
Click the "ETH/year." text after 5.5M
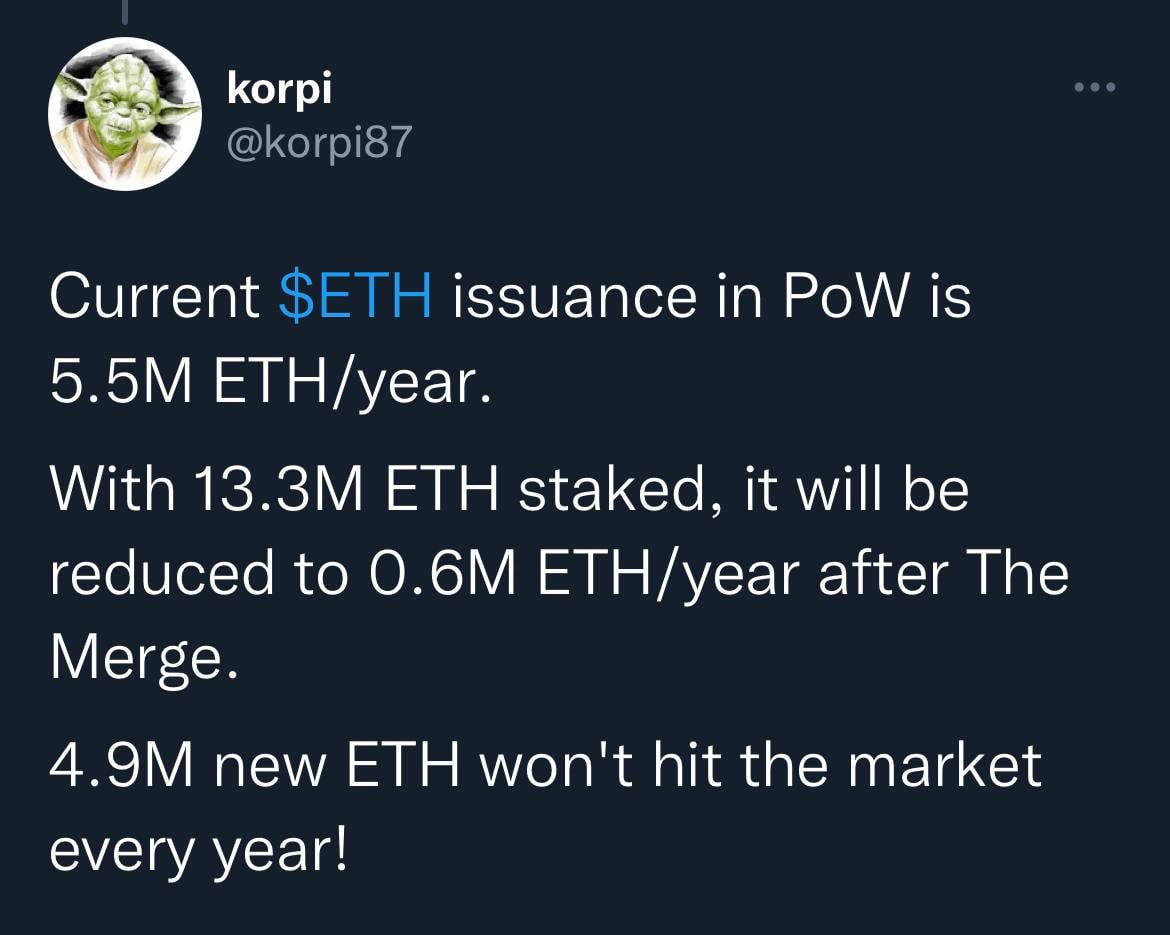(352, 384)
